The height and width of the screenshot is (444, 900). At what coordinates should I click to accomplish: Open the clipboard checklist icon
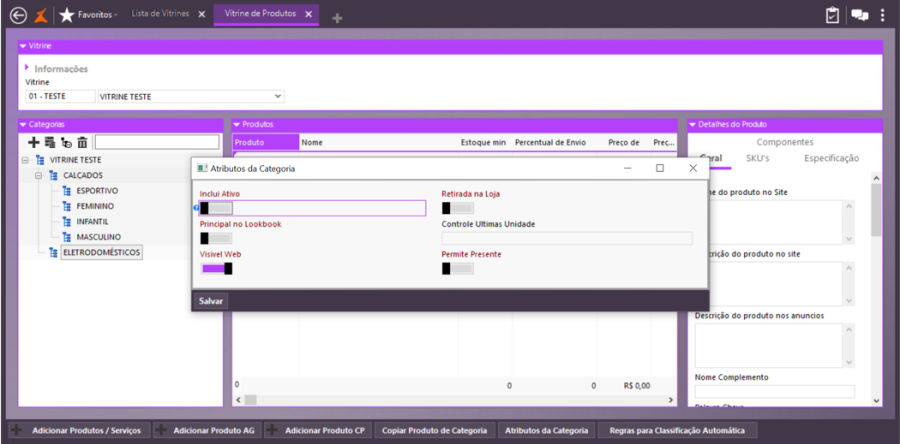click(832, 15)
